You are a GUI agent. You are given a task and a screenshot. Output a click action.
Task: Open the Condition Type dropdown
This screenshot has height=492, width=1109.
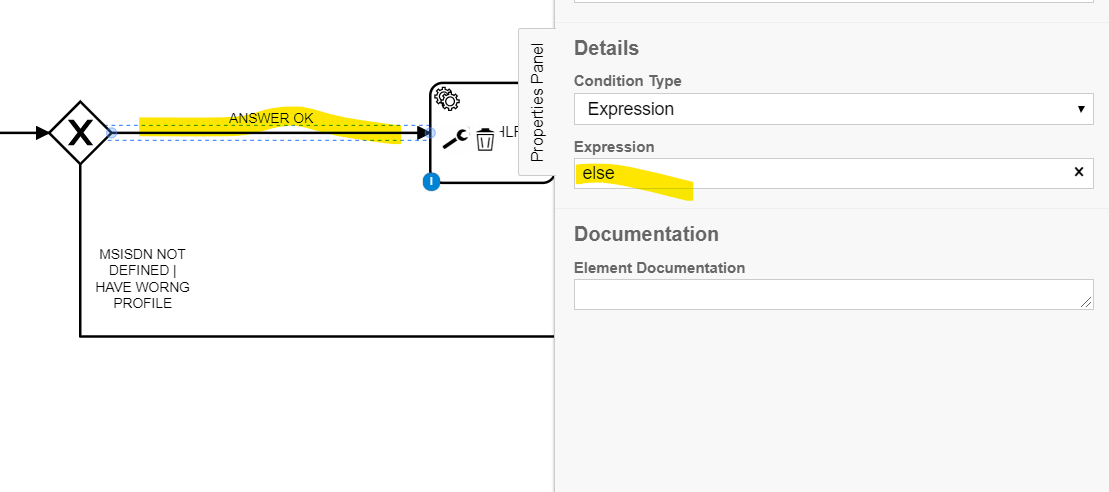point(833,109)
